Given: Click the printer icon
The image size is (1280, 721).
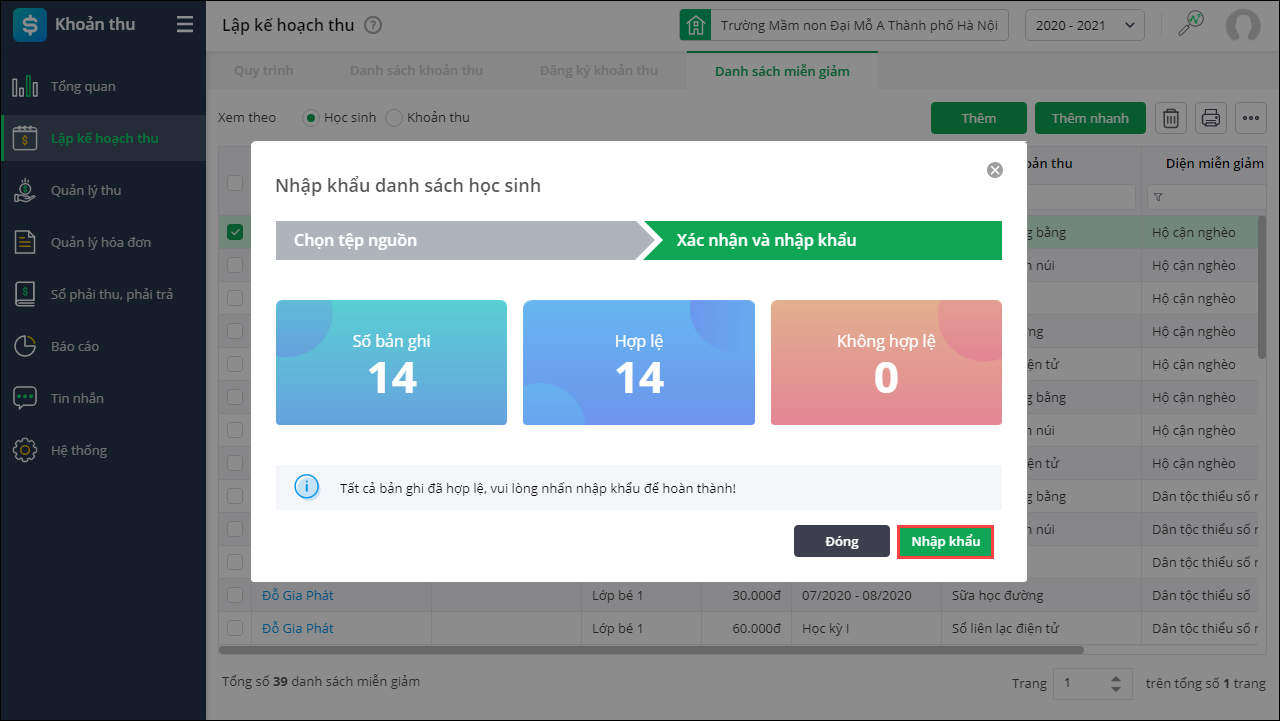Looking at the screenshot, I should (x=1211, y=118).
